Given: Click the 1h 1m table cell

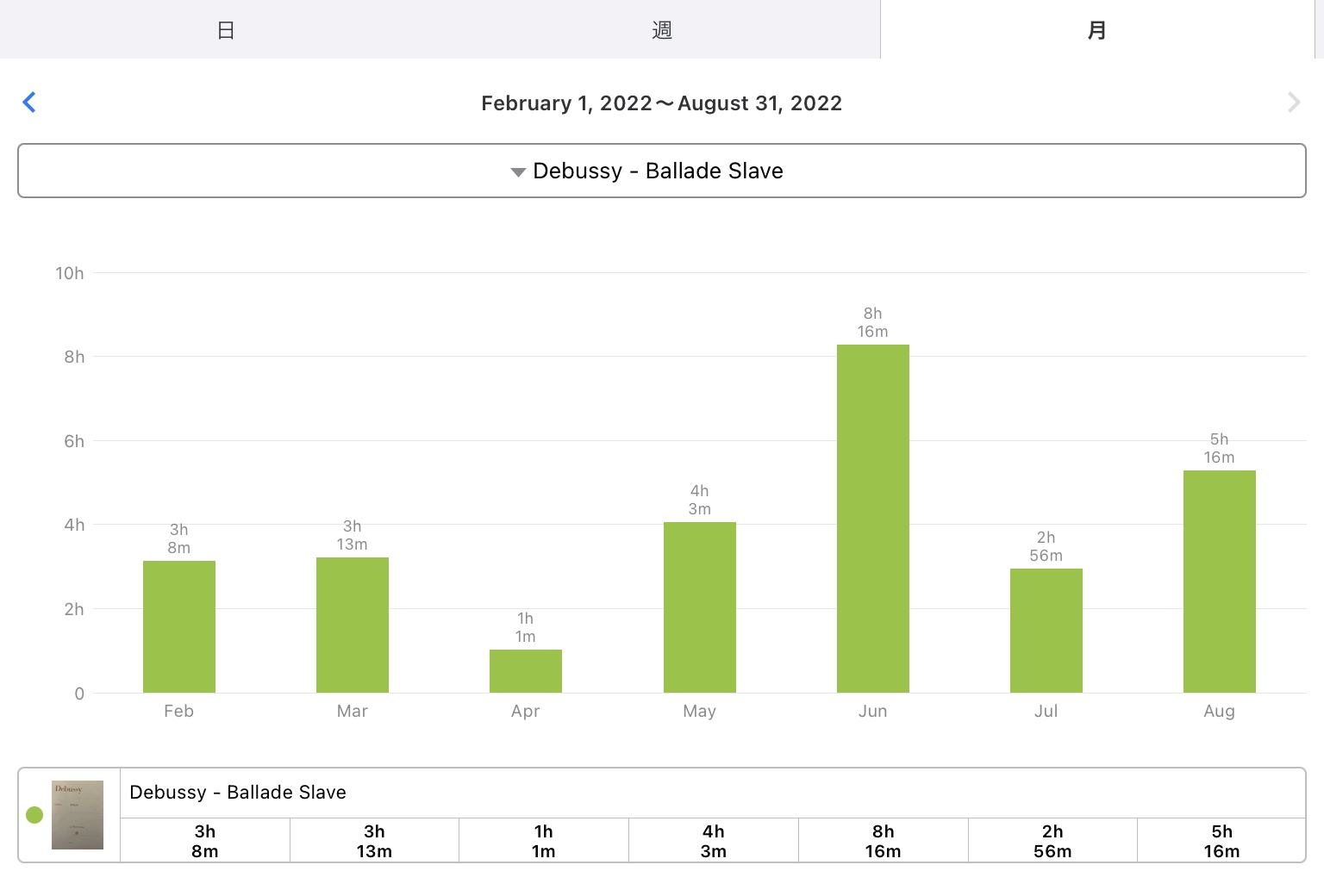Looking at the screenshot, I should pos(544,841).
